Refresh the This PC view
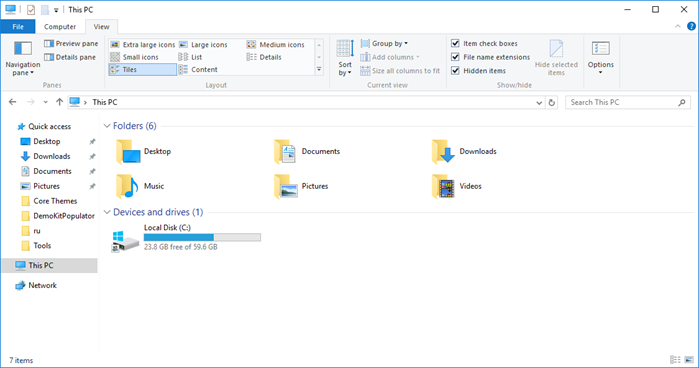The width and height of the screenshot is (699, 368). coord(551,103)
